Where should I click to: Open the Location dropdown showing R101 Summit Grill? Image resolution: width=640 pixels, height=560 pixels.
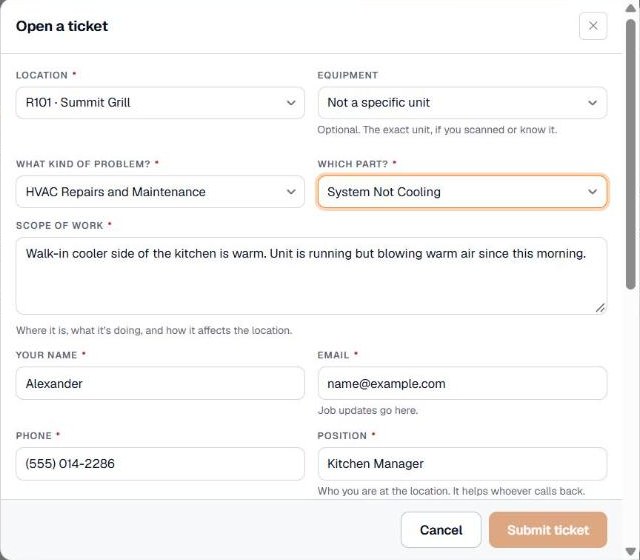[x=160, y=102]
